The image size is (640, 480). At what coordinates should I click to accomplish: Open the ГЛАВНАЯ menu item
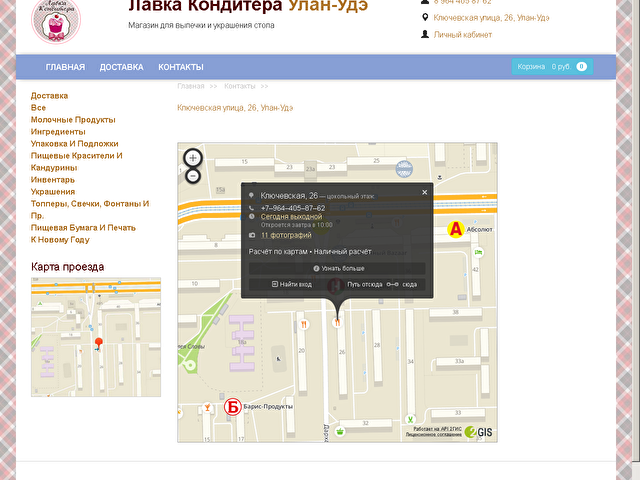coord(65,67)
